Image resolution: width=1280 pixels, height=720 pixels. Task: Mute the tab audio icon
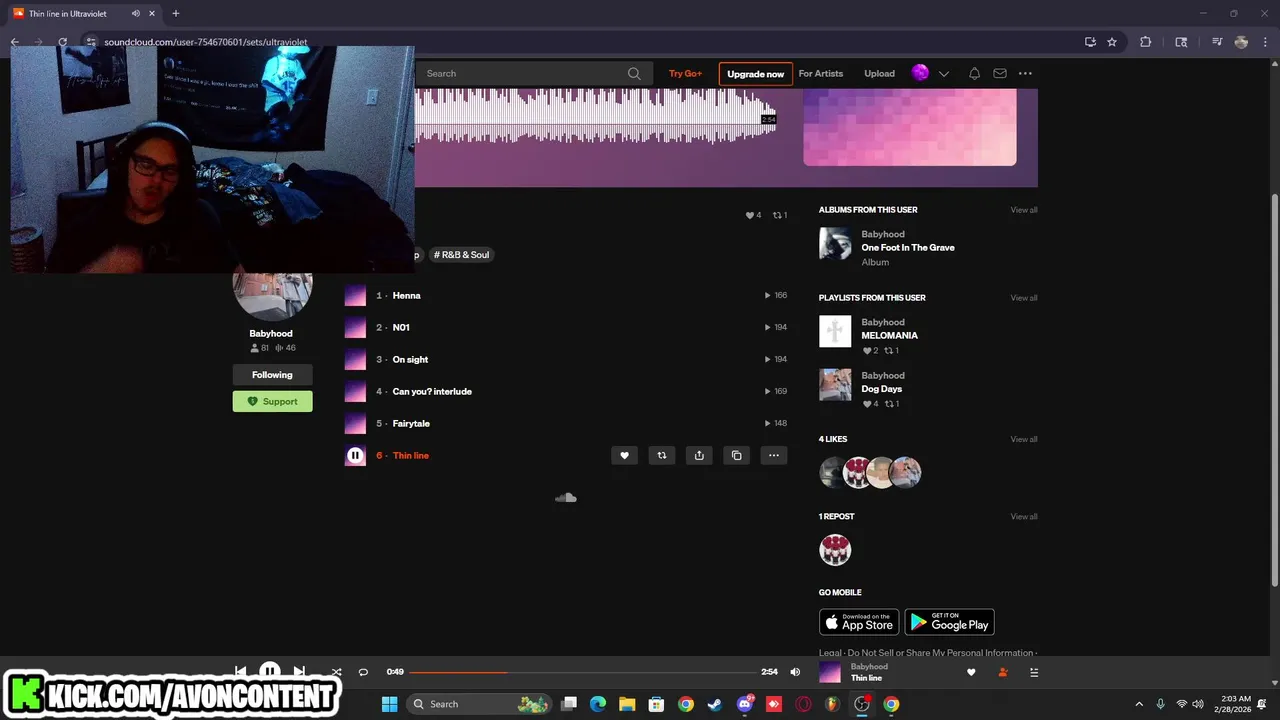point(135,13)
